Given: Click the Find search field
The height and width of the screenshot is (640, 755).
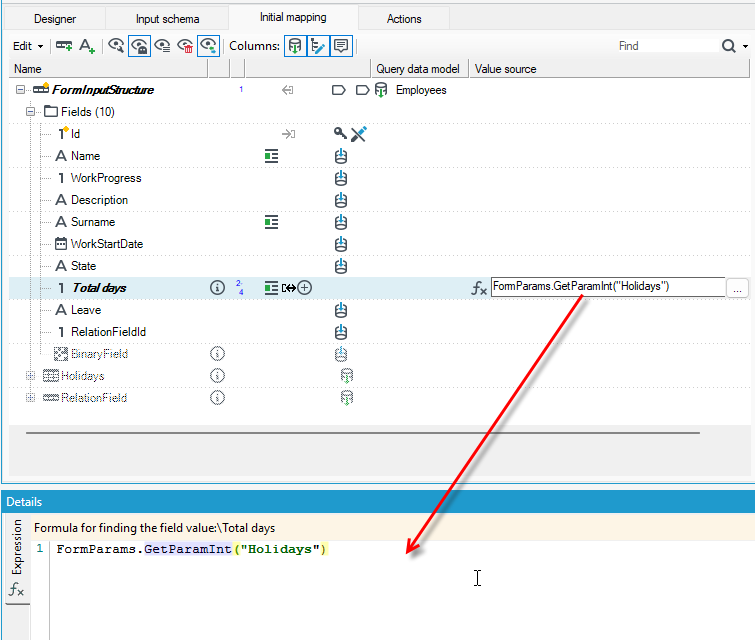Looking at the screenshot, I should (x=667, y=46).
